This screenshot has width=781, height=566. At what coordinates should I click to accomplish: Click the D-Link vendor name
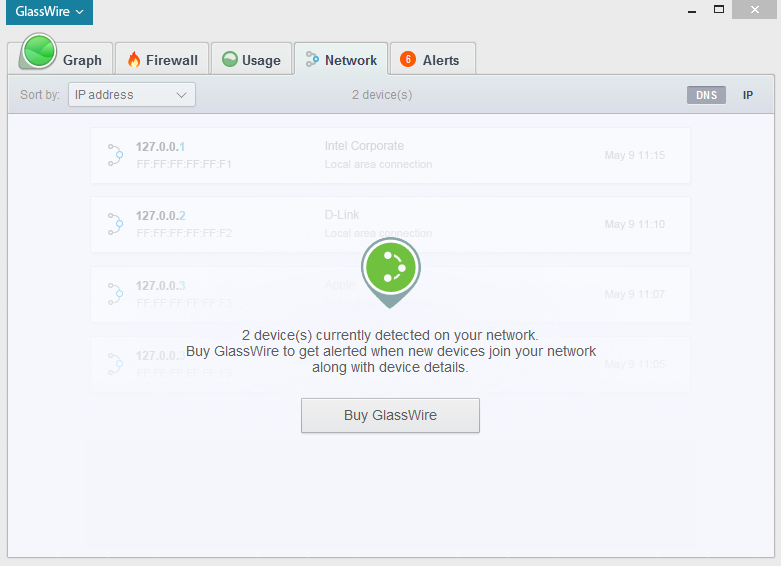tap(342, 215)
